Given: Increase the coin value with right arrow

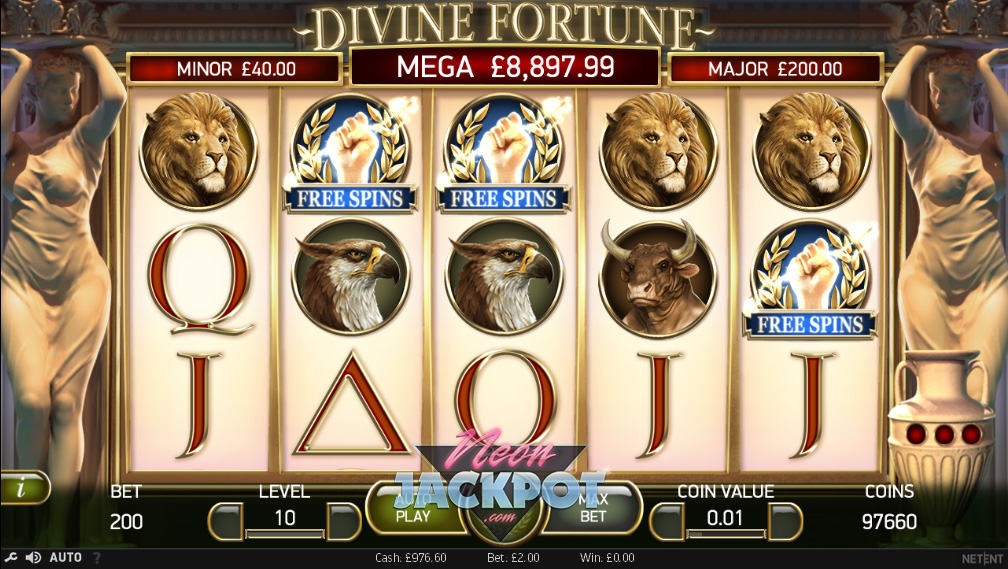Looking at the screenshot, I should tap(785, 521).
